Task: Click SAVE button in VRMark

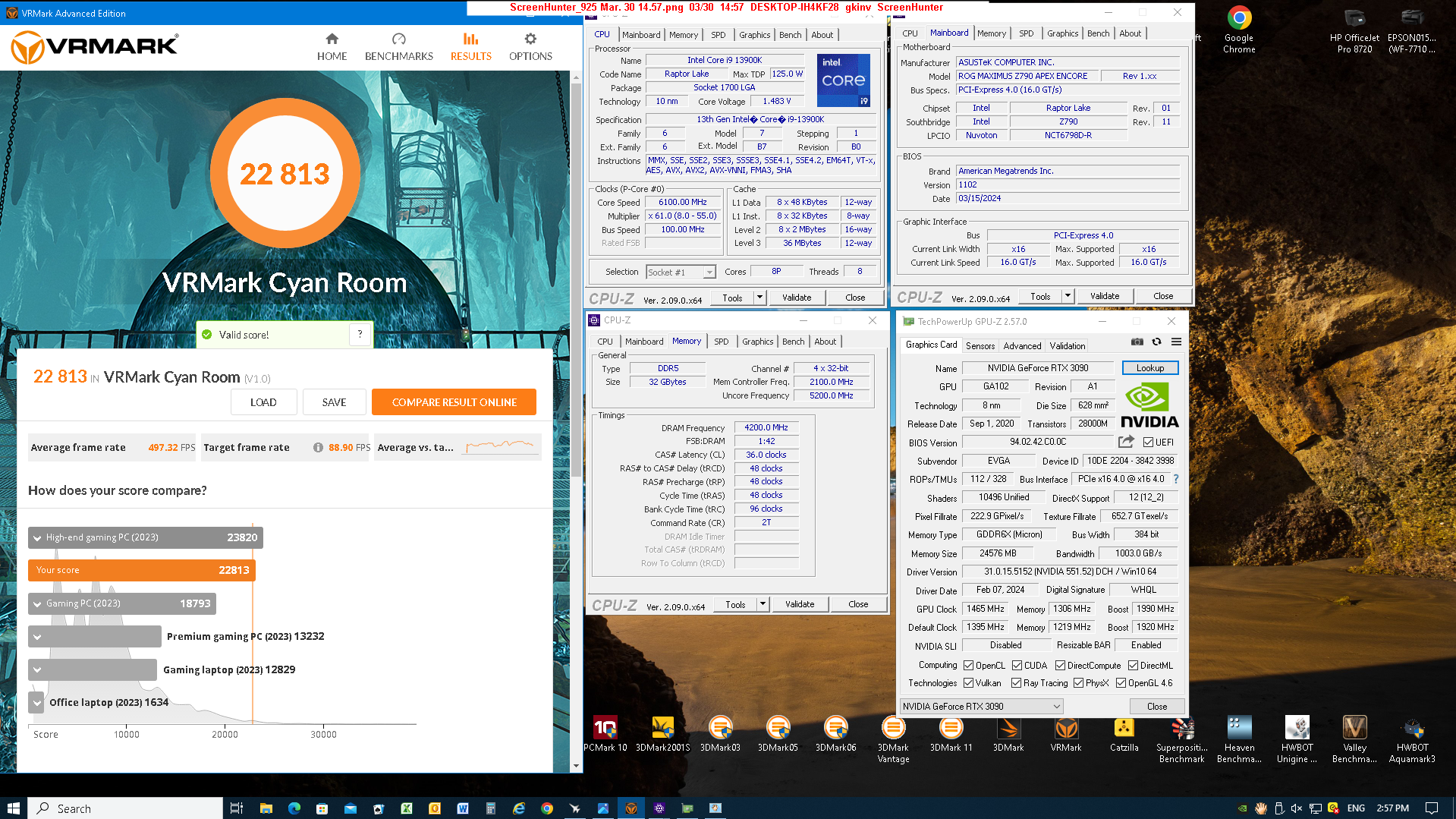Action: coord(334,402)
